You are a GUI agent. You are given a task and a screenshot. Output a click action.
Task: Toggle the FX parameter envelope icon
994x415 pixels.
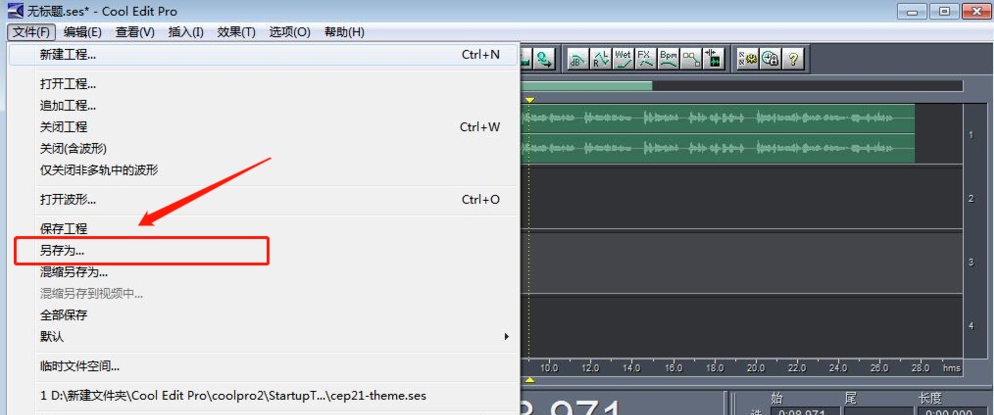(645, 59)
